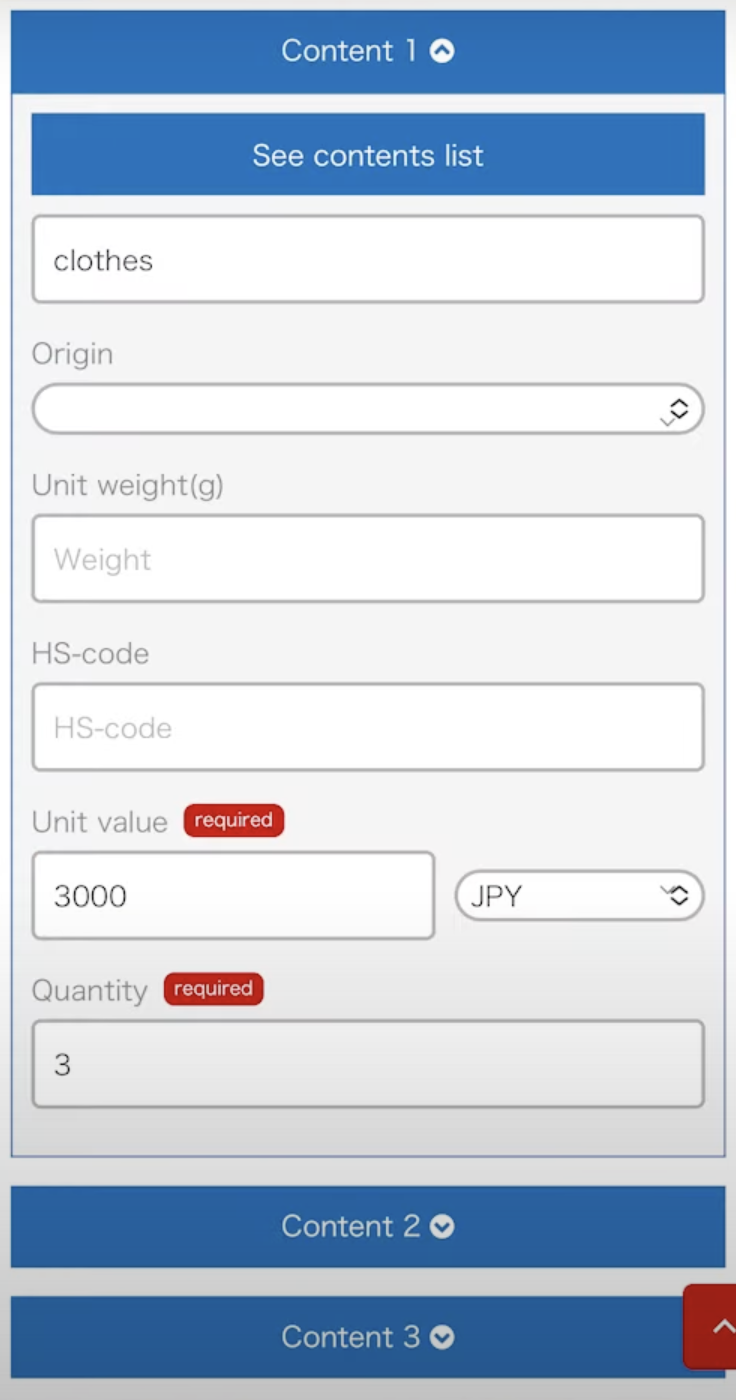Click the chevron-up icon beside Content 1
Viewport: 736px width, 1400px height.
tap(442, 51)
